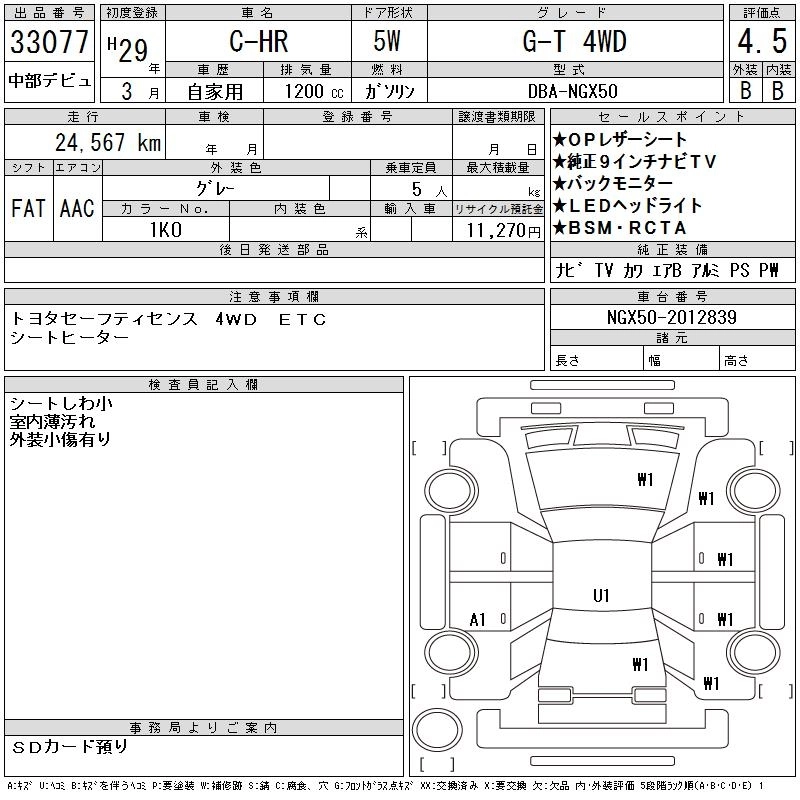Select the car name C-HR

[x=259, y=41]
